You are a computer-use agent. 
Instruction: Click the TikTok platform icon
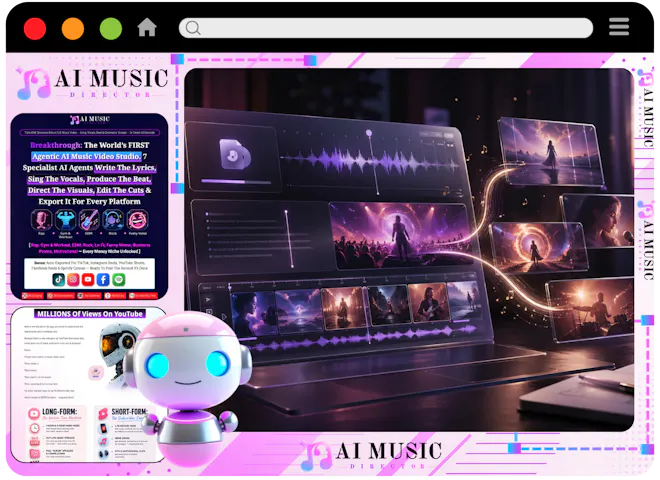click(x=59, y=279)
